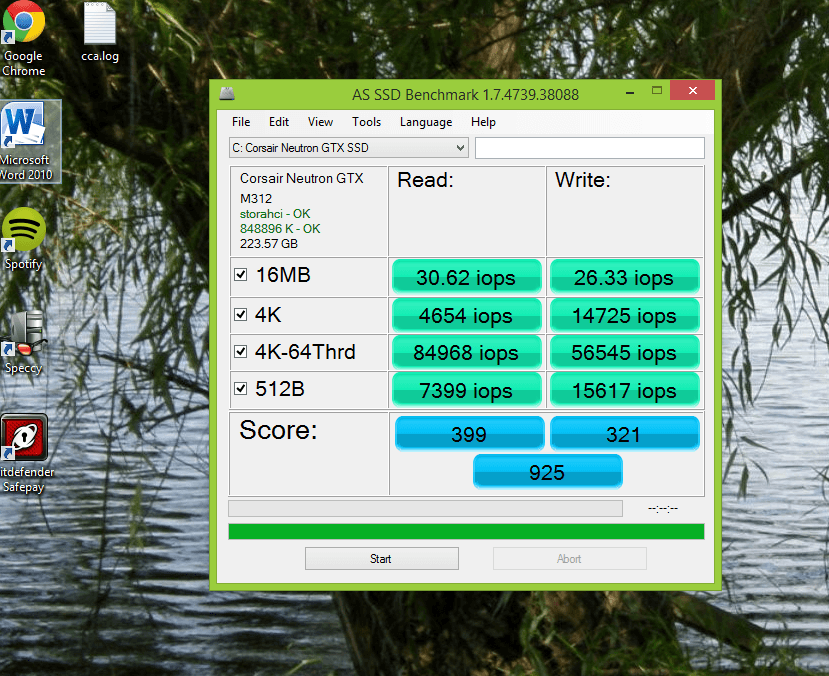The width and height of the screenshot is (829, 676).
Task: Open the File menu
Action: click(x=241, y=122)
